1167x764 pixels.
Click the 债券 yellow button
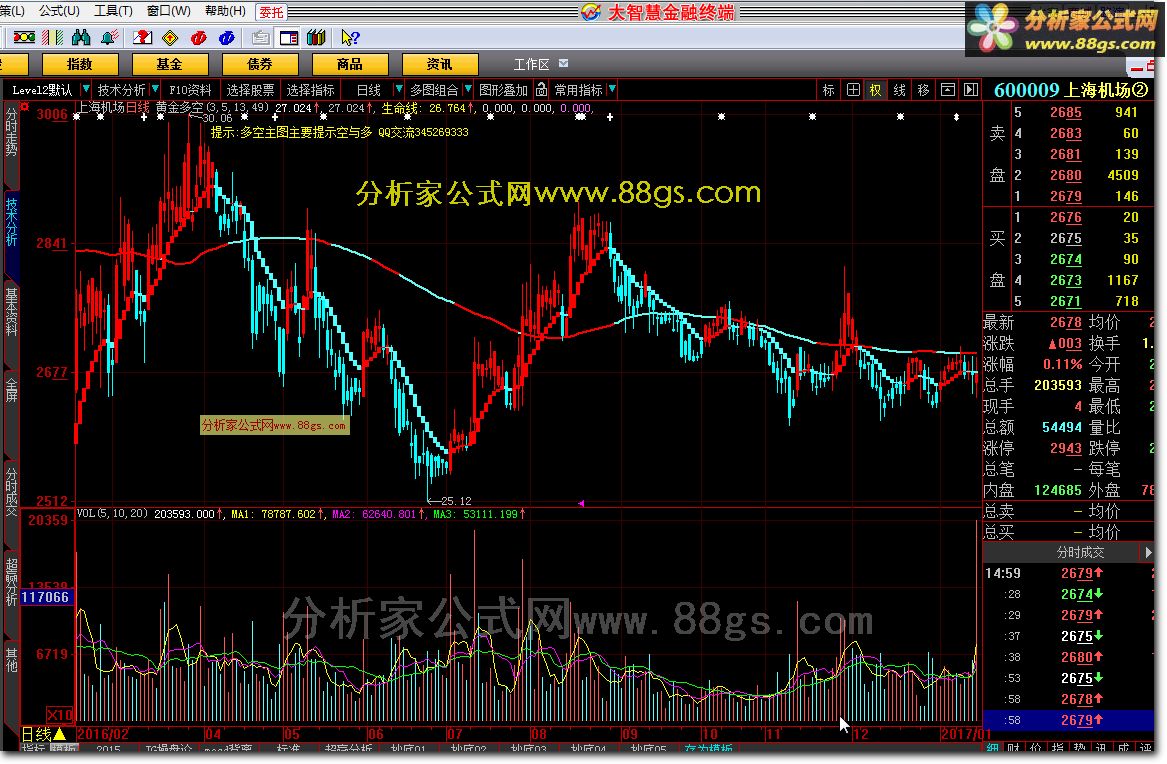260,64
